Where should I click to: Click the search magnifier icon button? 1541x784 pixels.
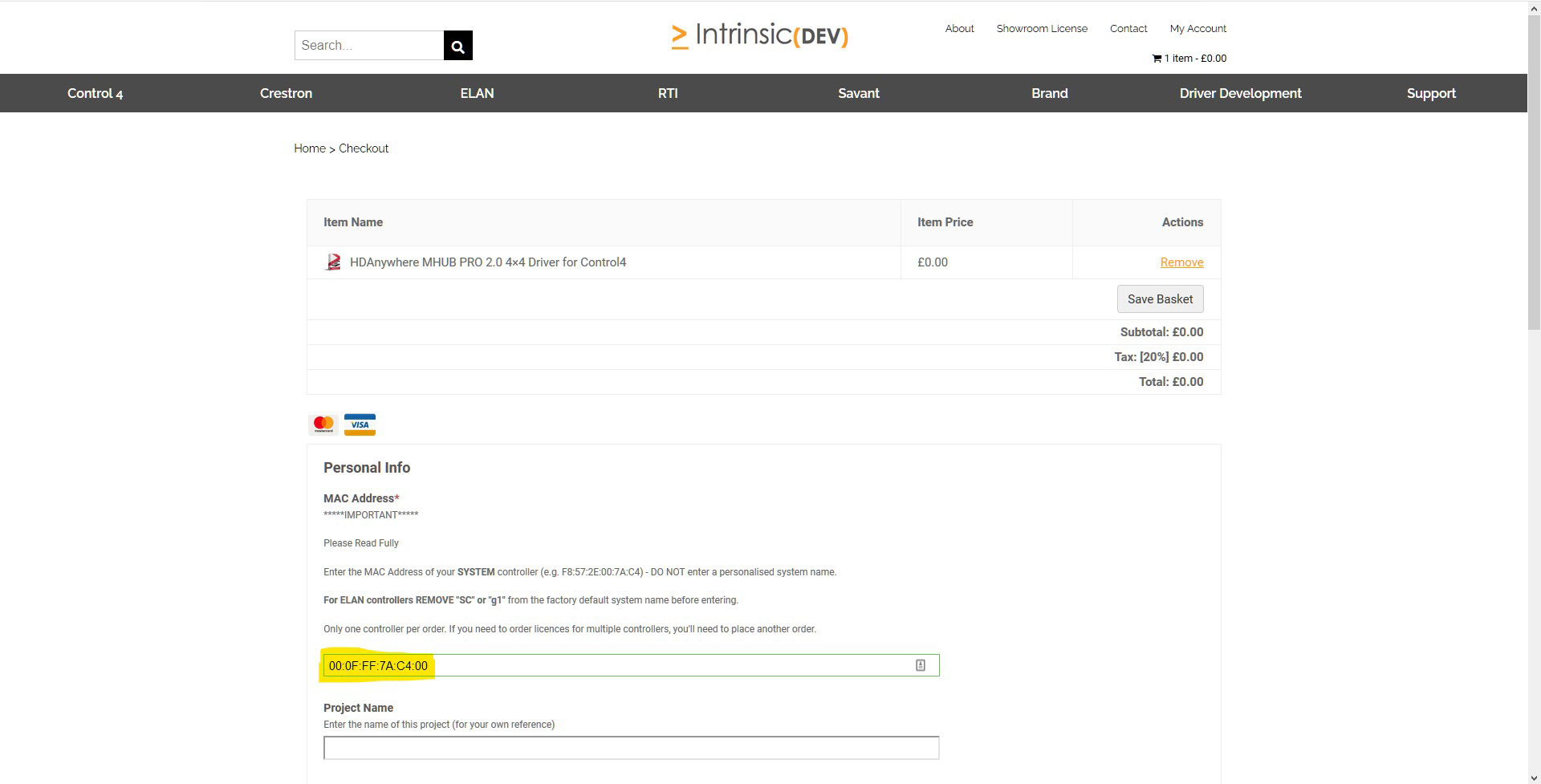pyautogui.click(x=457, y=46)
